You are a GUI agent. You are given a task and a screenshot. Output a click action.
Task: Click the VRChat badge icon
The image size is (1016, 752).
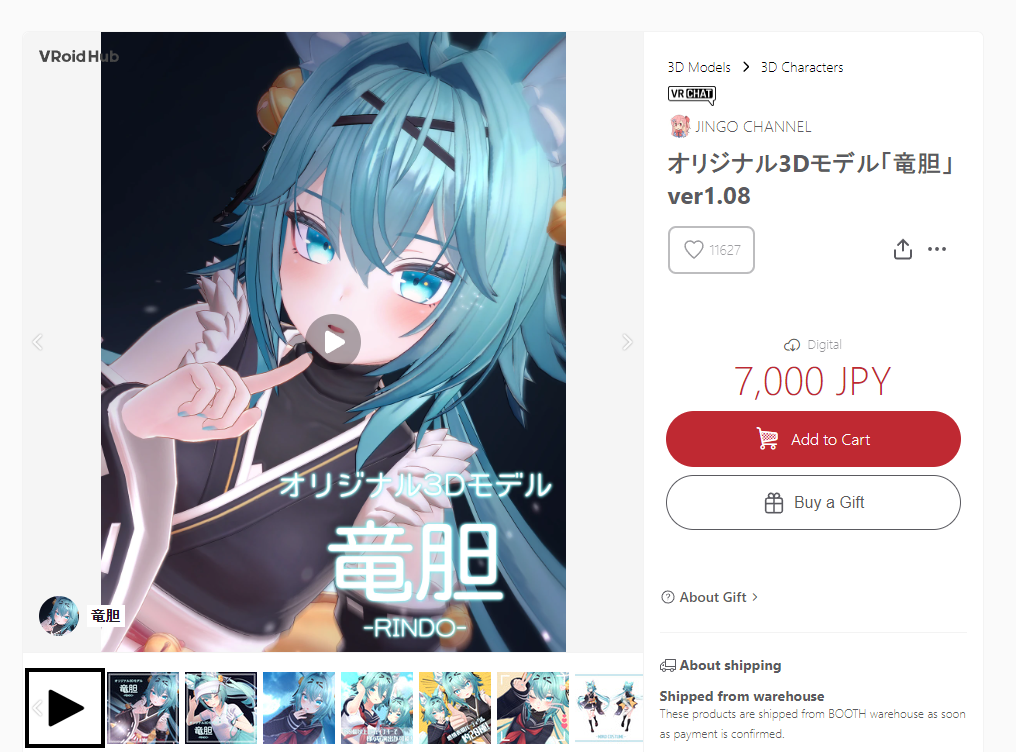[691, 95]
